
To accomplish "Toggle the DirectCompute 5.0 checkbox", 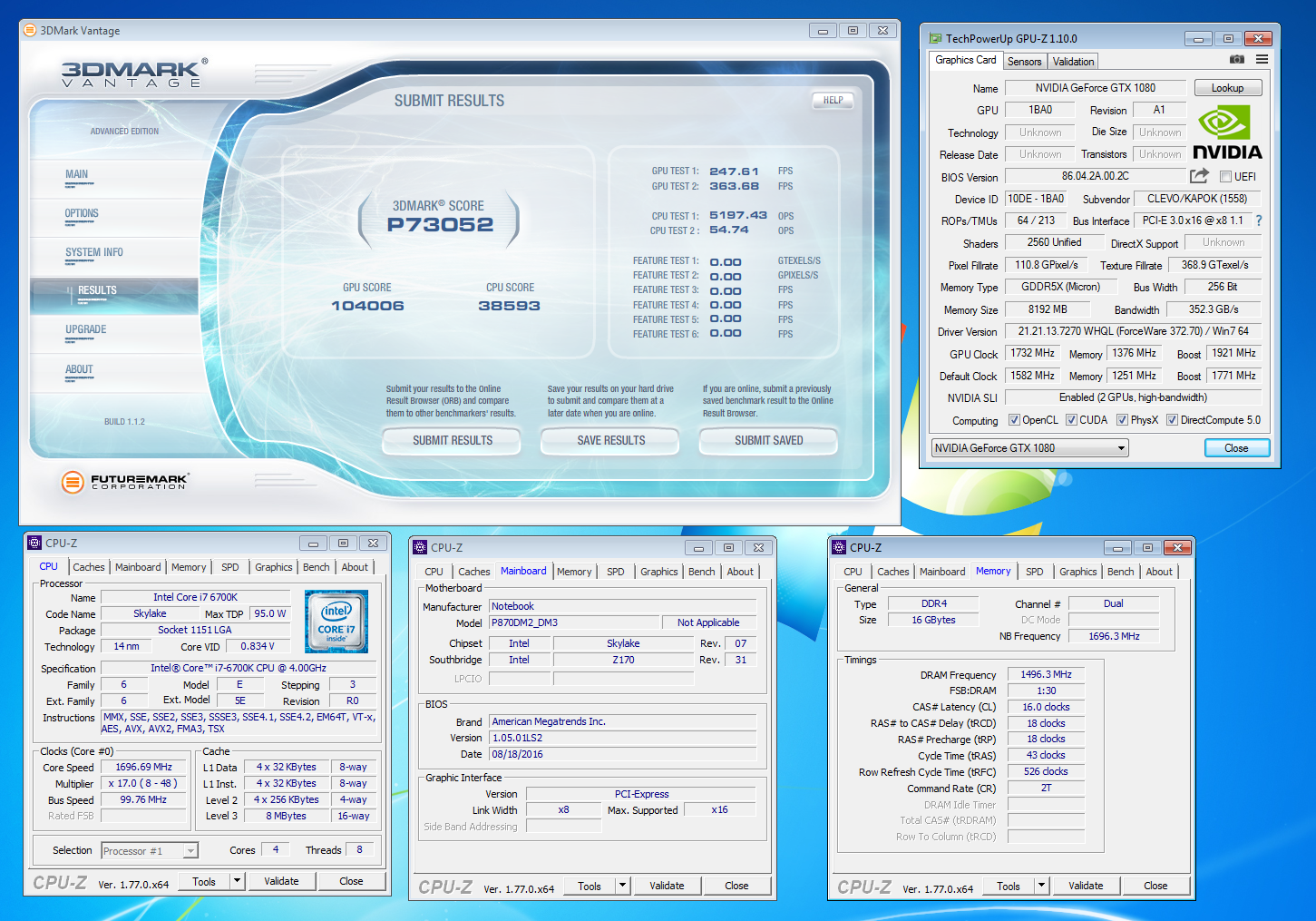I will [x=1172, y=420].
